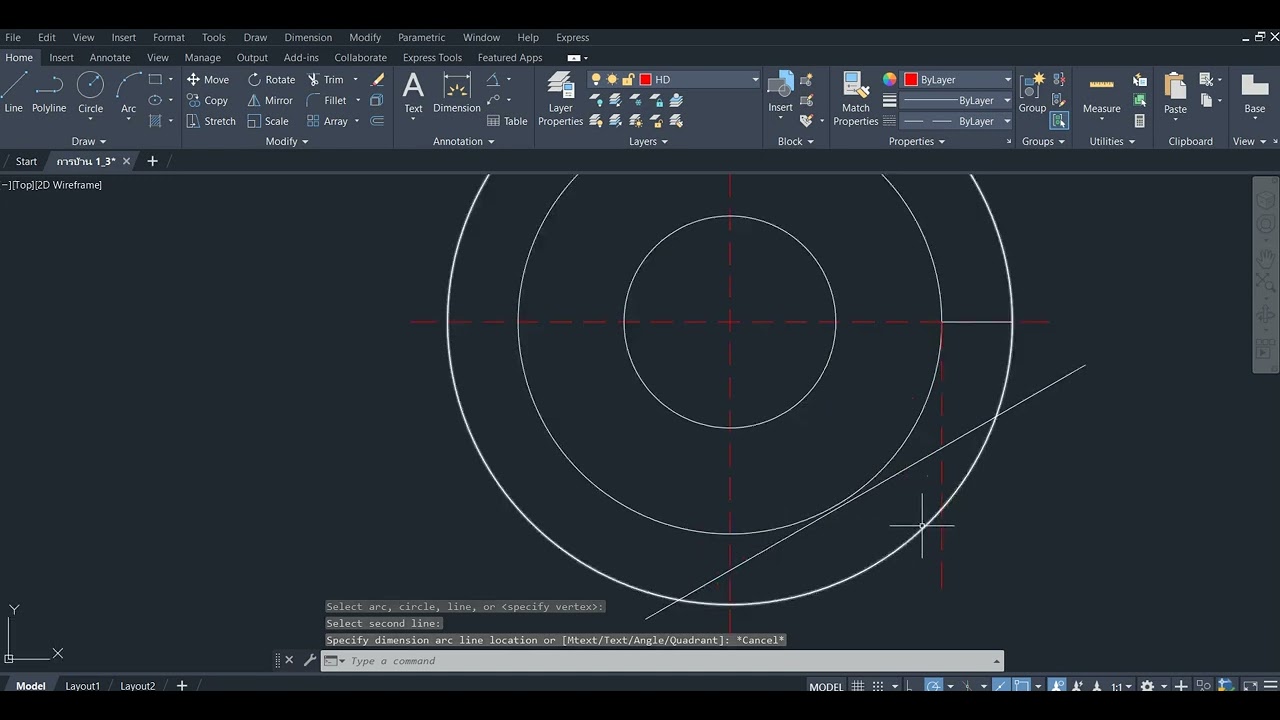Use the Trim tool
Image resolution: width=1280 pixels, height=720 pixels.
[x=326, y=79]
